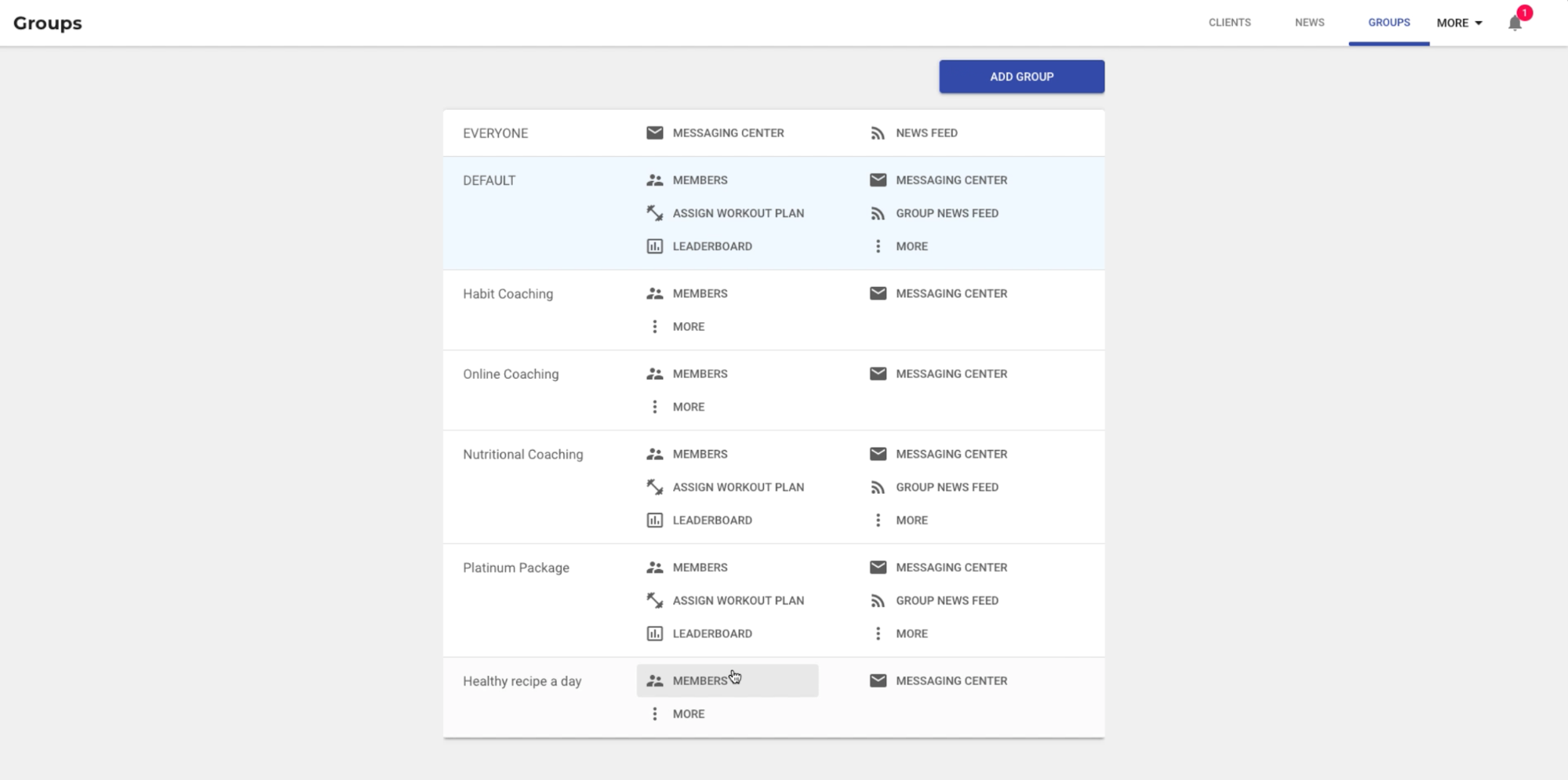The height and width of the screenshot is (780, 1568).
Task: Click the Group News Feed icon for Platinum Package
Action: 878,600
